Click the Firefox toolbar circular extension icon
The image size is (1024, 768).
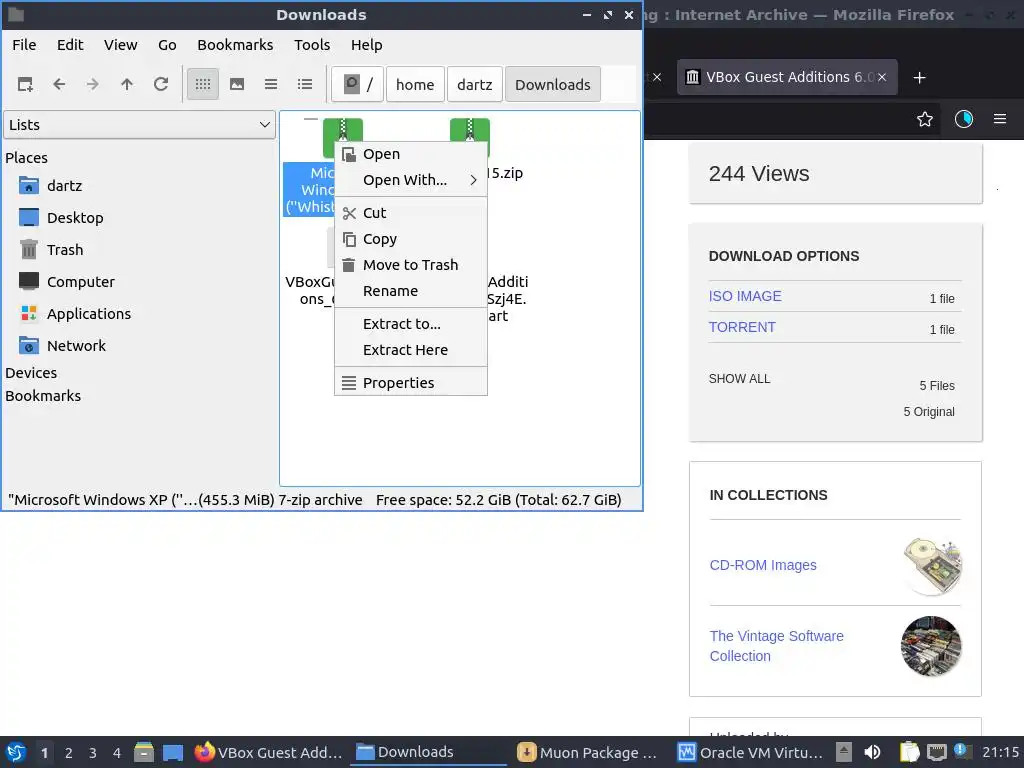pyautogui.click(x=964, y=119)
